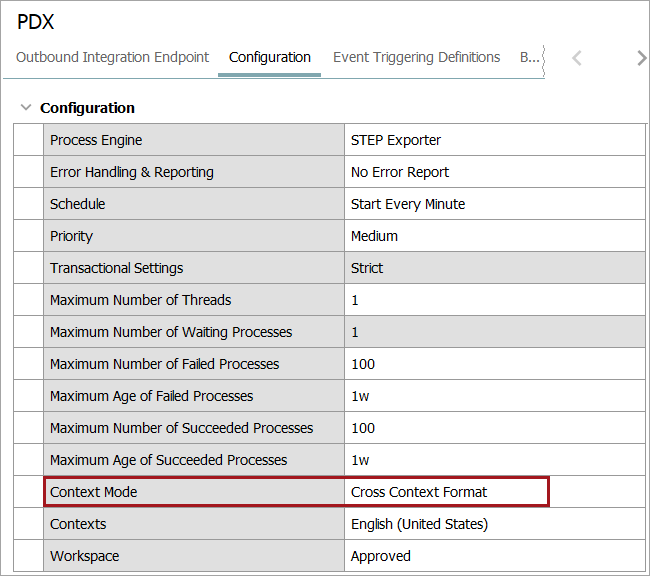Open the Cross Context Format value

419,492
